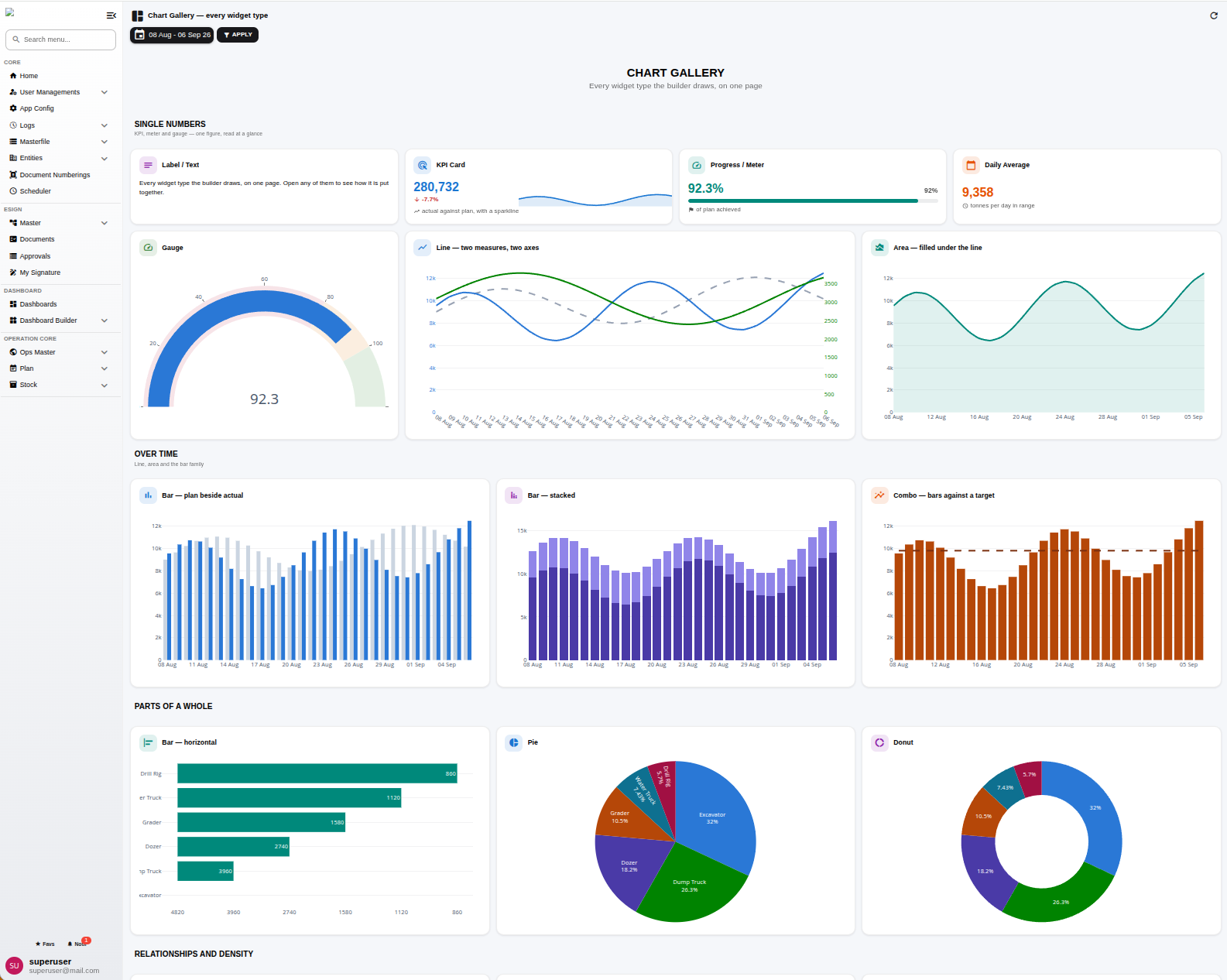Click the horizontal bar labelled 2740
The width and height of the screenshot is (1227, 980).
[x=233, y=846]
